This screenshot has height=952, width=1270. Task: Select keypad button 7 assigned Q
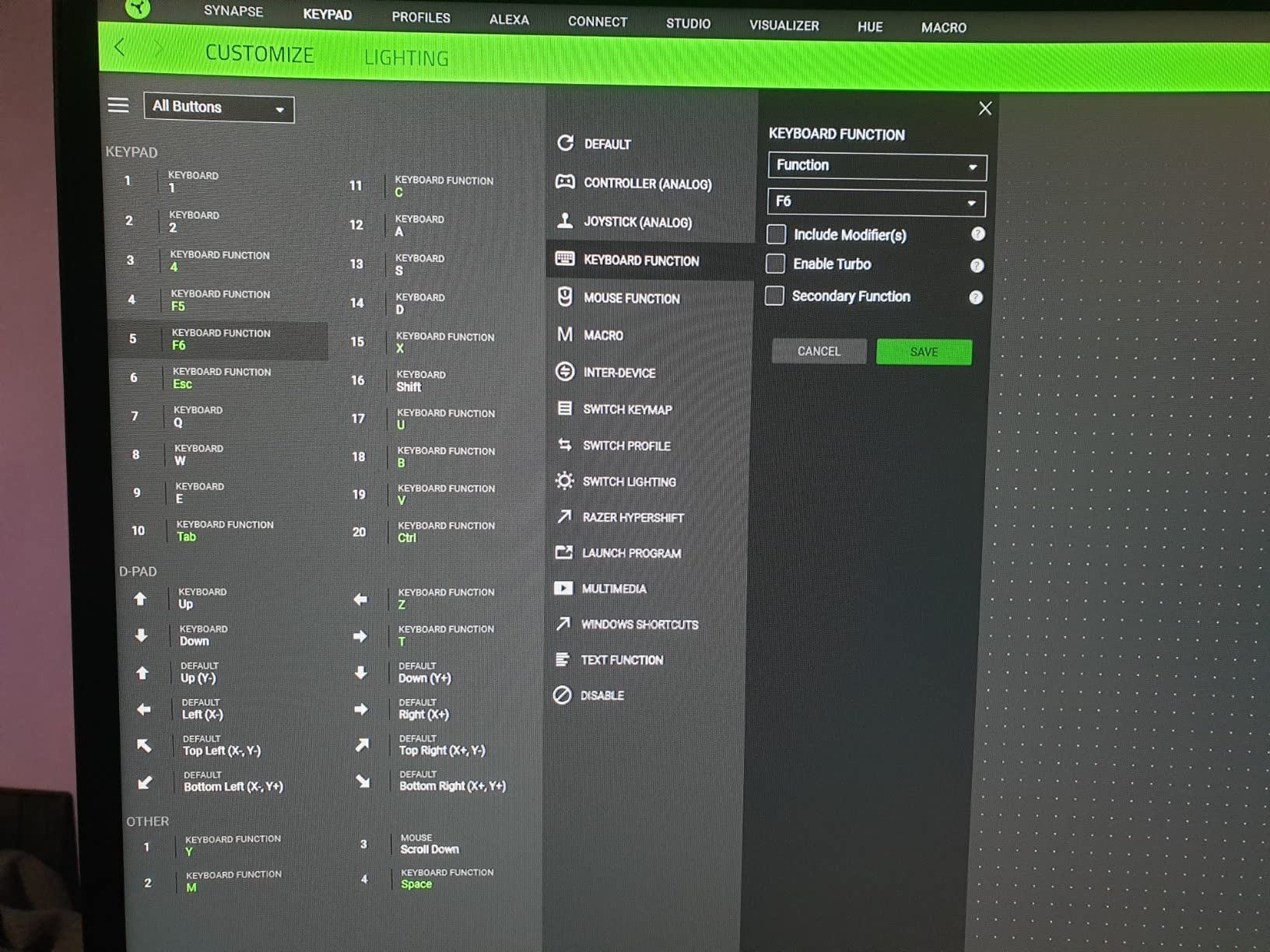pyautogui.click(x=223, y=416)
